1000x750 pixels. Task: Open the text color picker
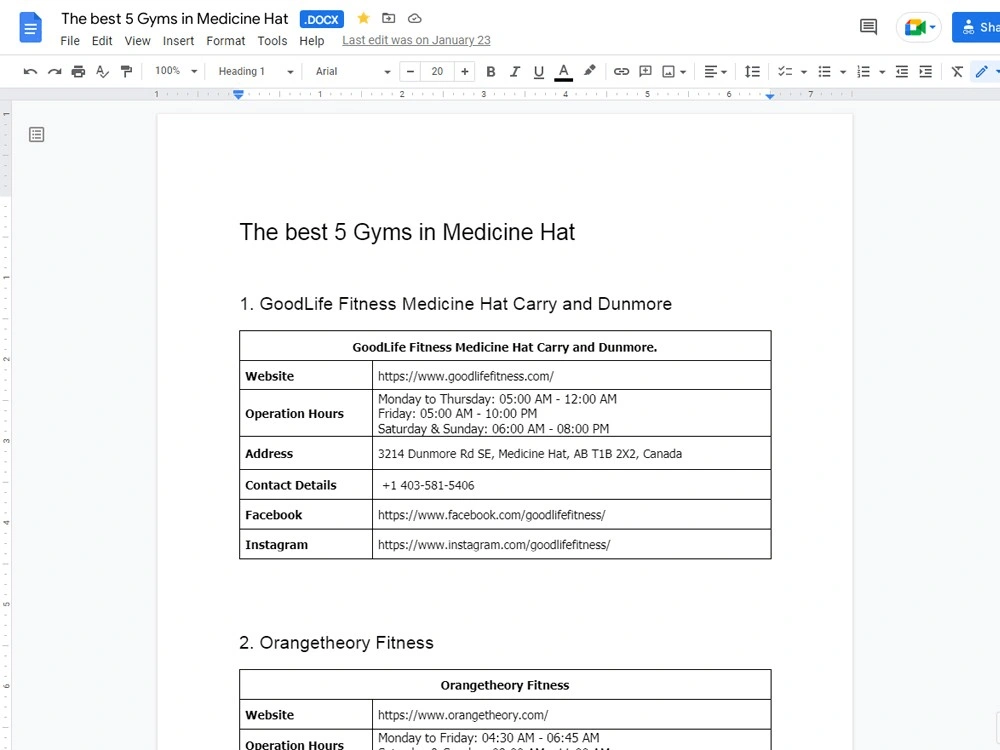563,71
